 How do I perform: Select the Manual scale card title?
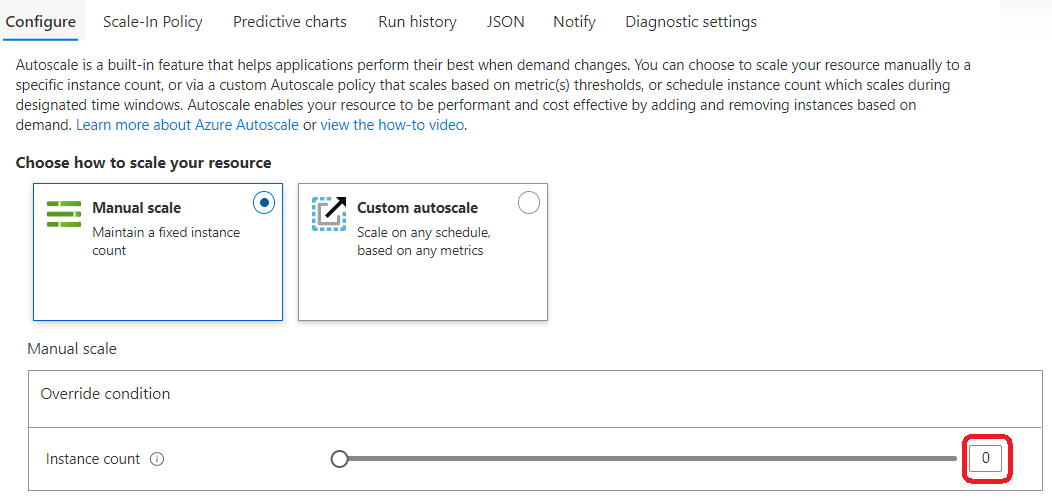(136, 208)
